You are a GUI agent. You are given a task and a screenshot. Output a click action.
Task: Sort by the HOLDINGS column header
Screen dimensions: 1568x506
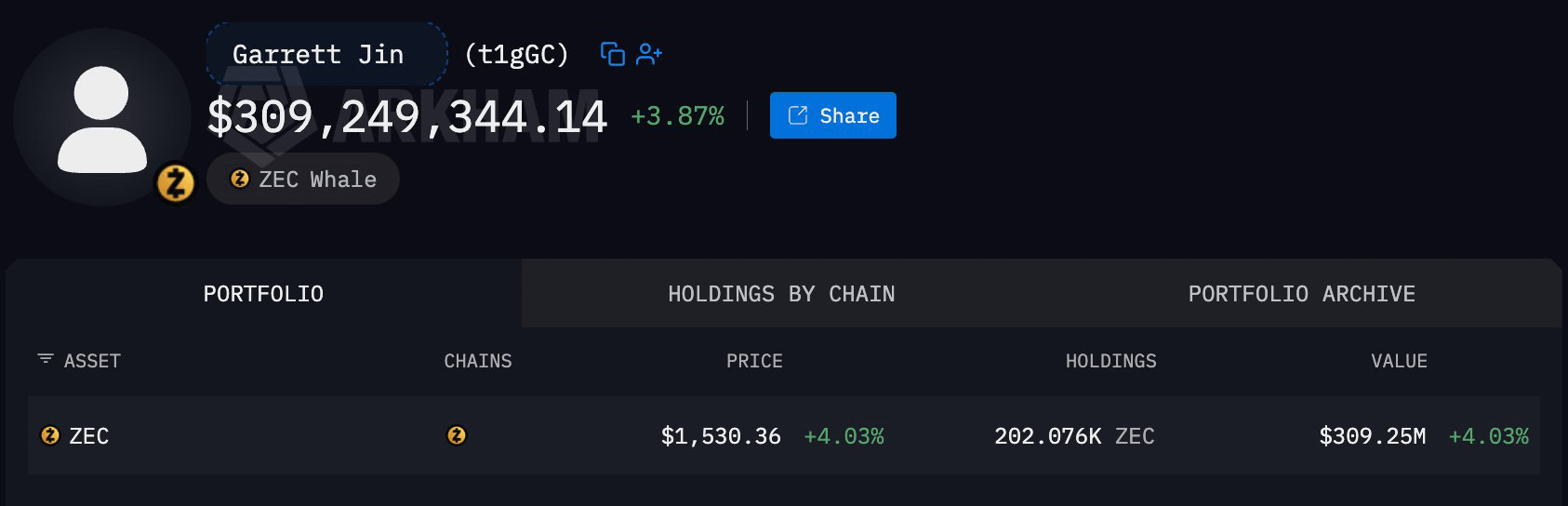[x=1110, y=361]
